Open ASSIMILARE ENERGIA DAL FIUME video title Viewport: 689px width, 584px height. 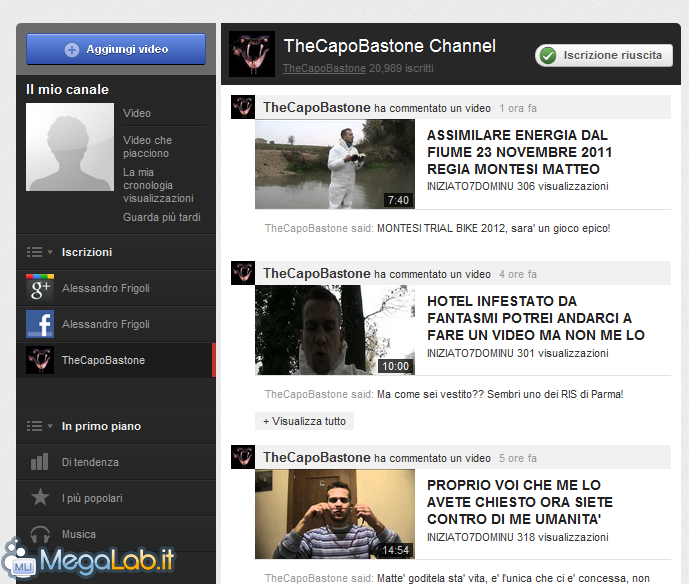pyautogui.click(x=519, y=152)
